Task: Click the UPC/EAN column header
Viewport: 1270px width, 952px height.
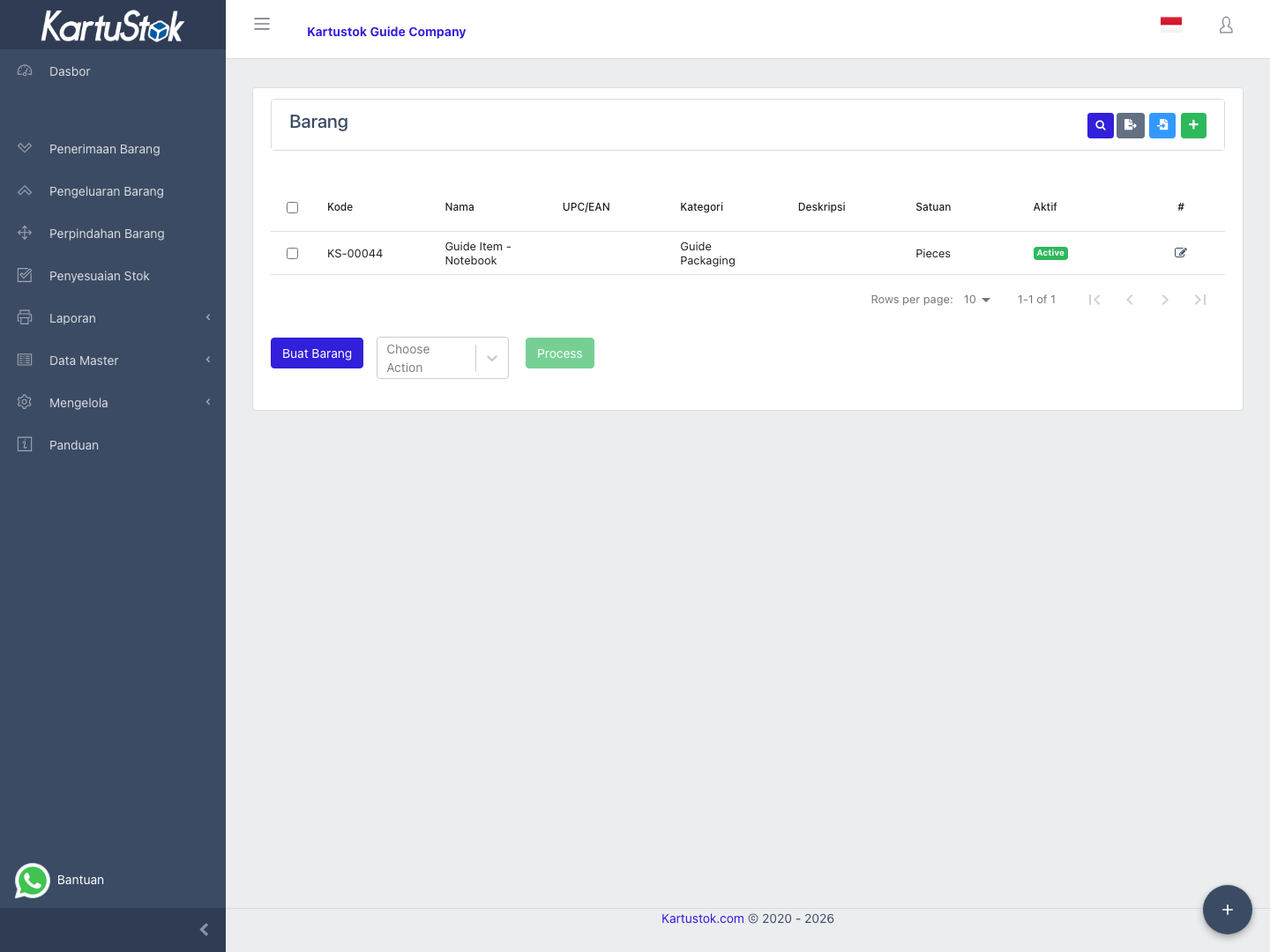Action: coord(586,207)
